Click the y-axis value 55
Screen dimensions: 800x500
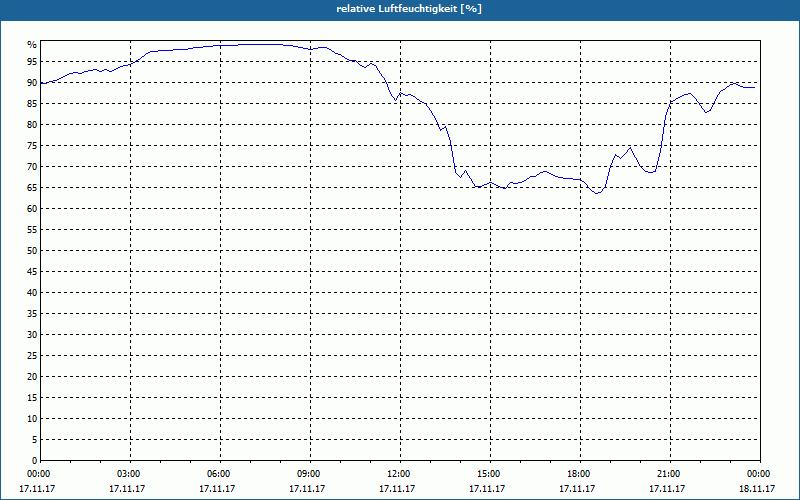click(x=32, y=230)
